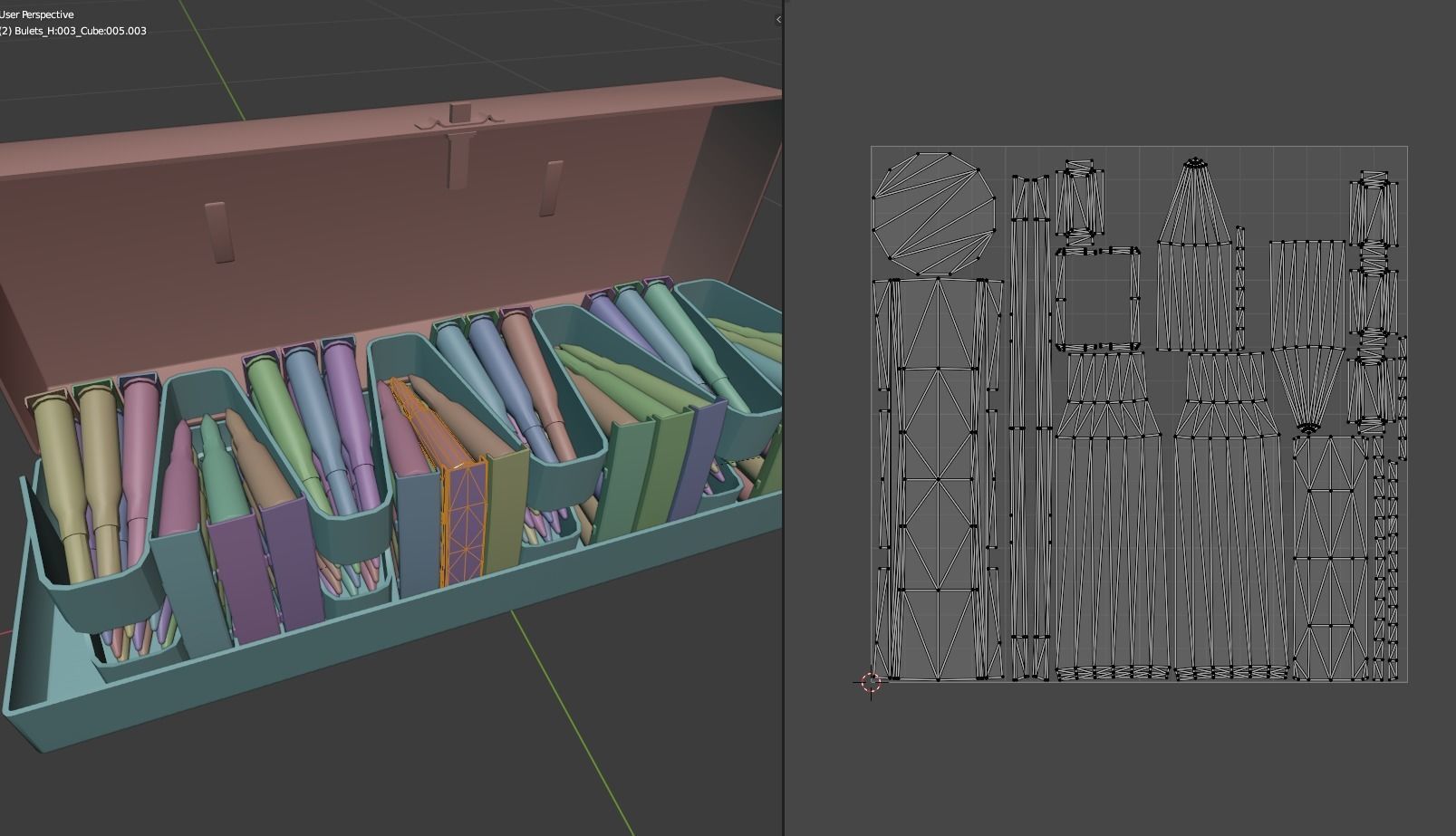Image resolution: width=1456 pixels, height=836 pixels.
Task: Click the "User Perspective" view label
Action: click(x=37, y=14)
